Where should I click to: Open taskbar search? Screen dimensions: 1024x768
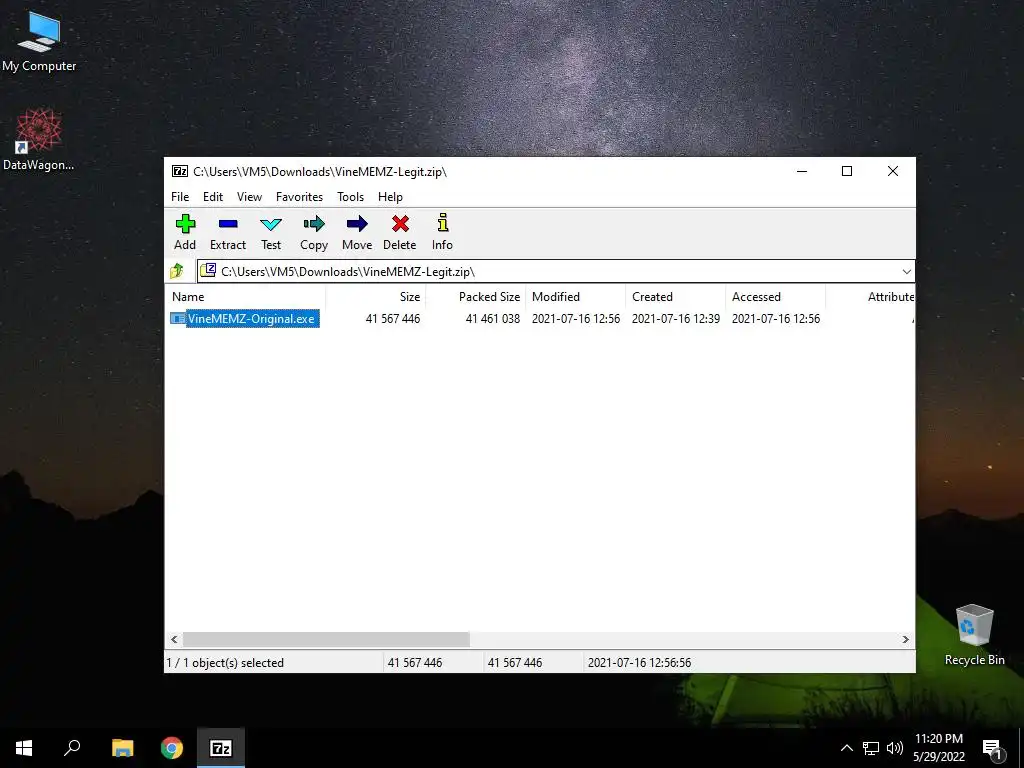point(72,748)
